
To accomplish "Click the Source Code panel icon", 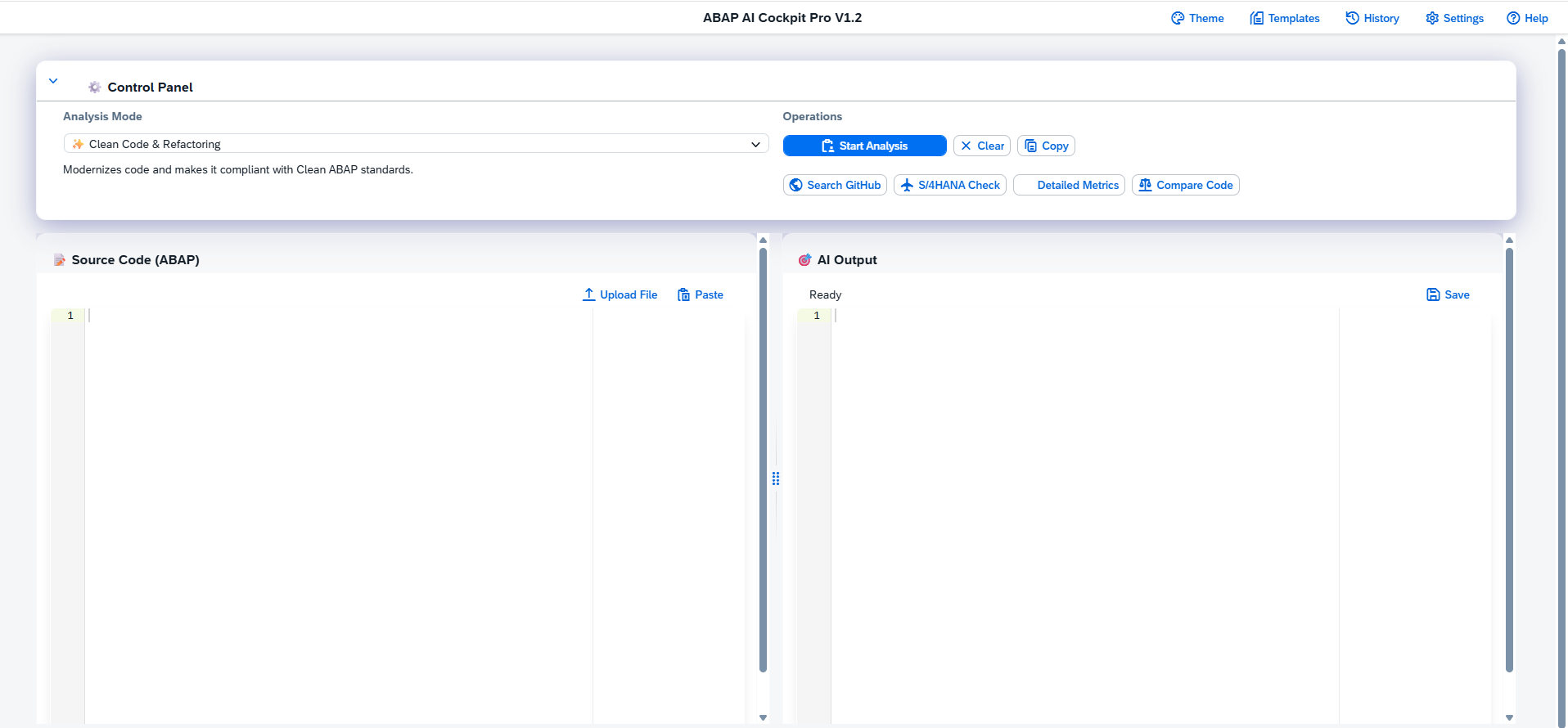I will pyautogui.click(x=60, y=260).
